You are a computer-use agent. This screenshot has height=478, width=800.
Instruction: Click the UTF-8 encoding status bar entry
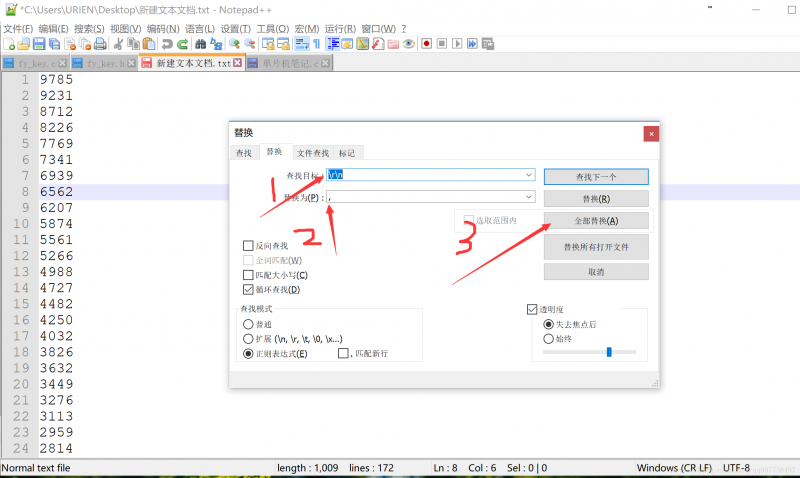tap(736, 468)
